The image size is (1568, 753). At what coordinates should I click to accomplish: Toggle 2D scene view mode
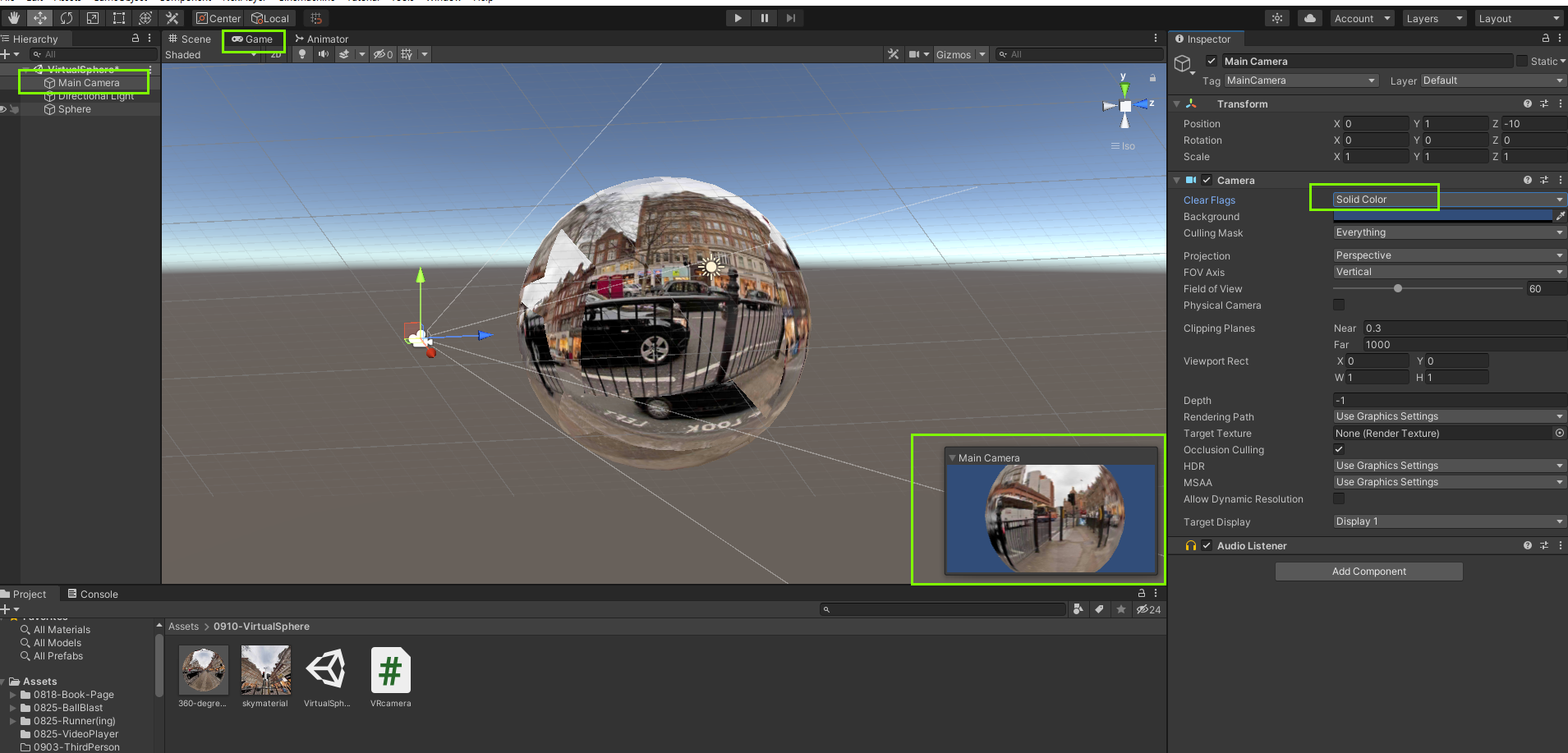coord(276,54)
